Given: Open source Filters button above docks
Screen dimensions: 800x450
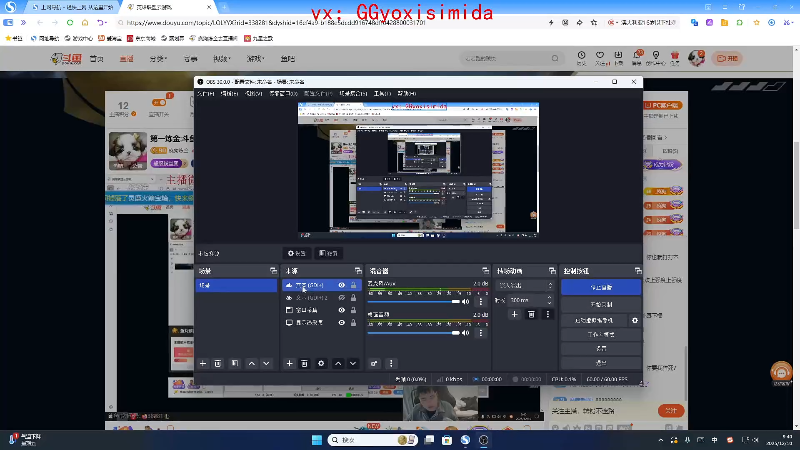Looking at the screenshot, I should [x=328, y=253].
